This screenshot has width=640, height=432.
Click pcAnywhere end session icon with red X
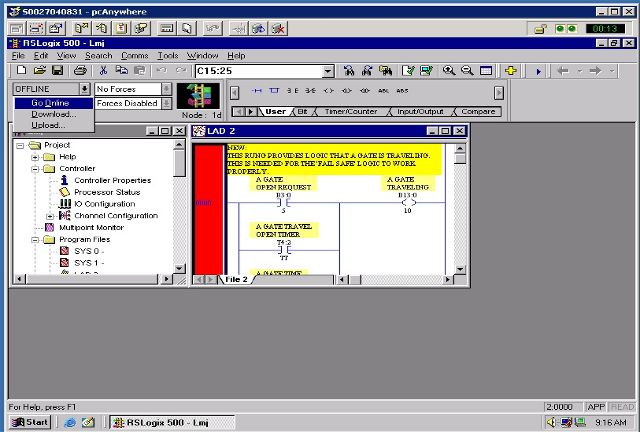tap(279, 29)
